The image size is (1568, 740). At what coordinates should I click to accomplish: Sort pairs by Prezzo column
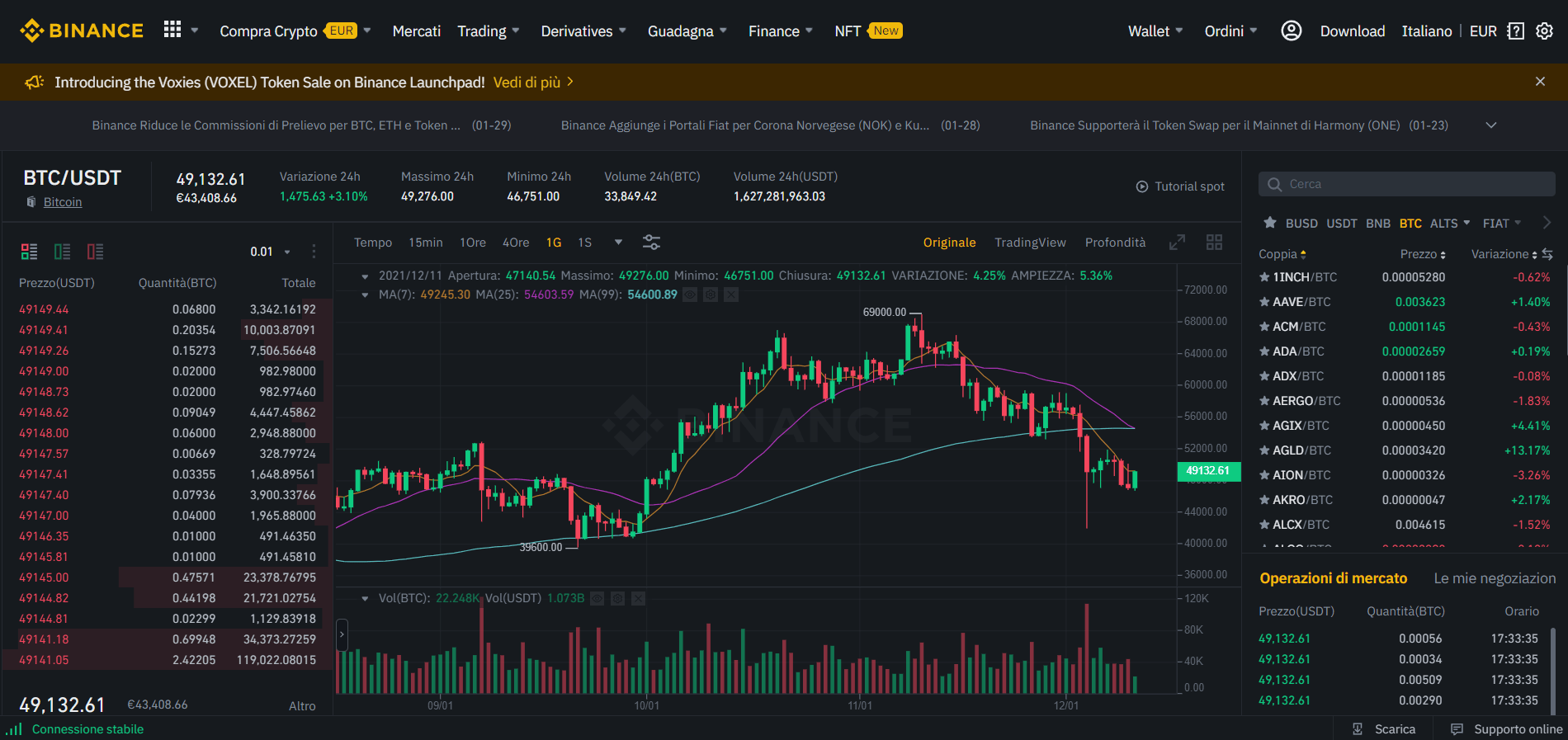click(x=1423, y=254)
